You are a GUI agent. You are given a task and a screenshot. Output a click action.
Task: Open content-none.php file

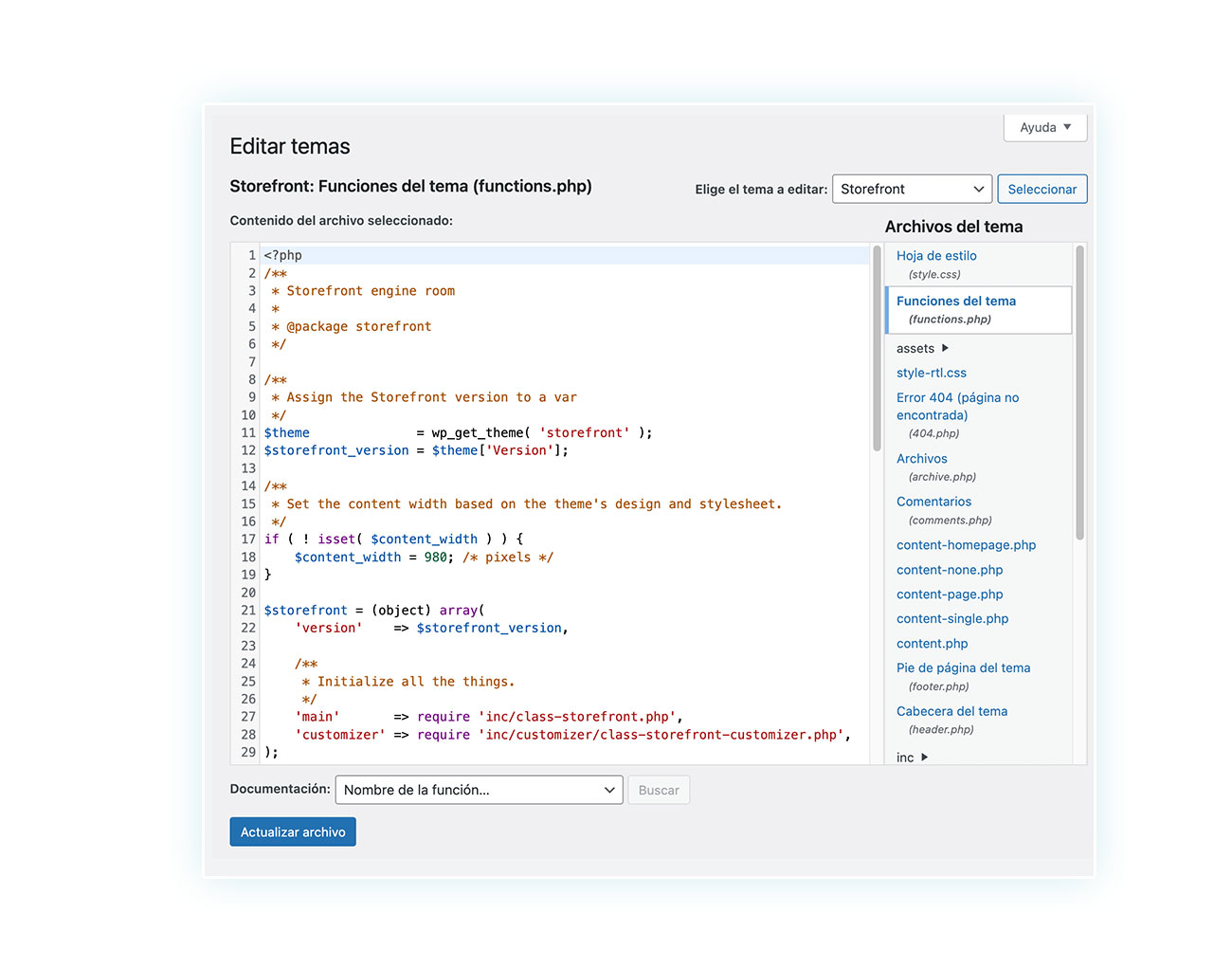(950, 570)
